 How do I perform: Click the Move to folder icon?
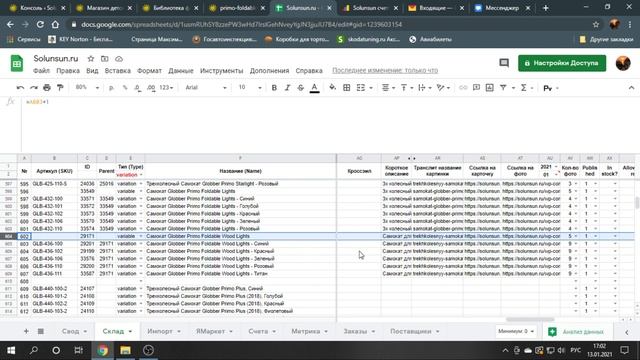coord(104,59)
